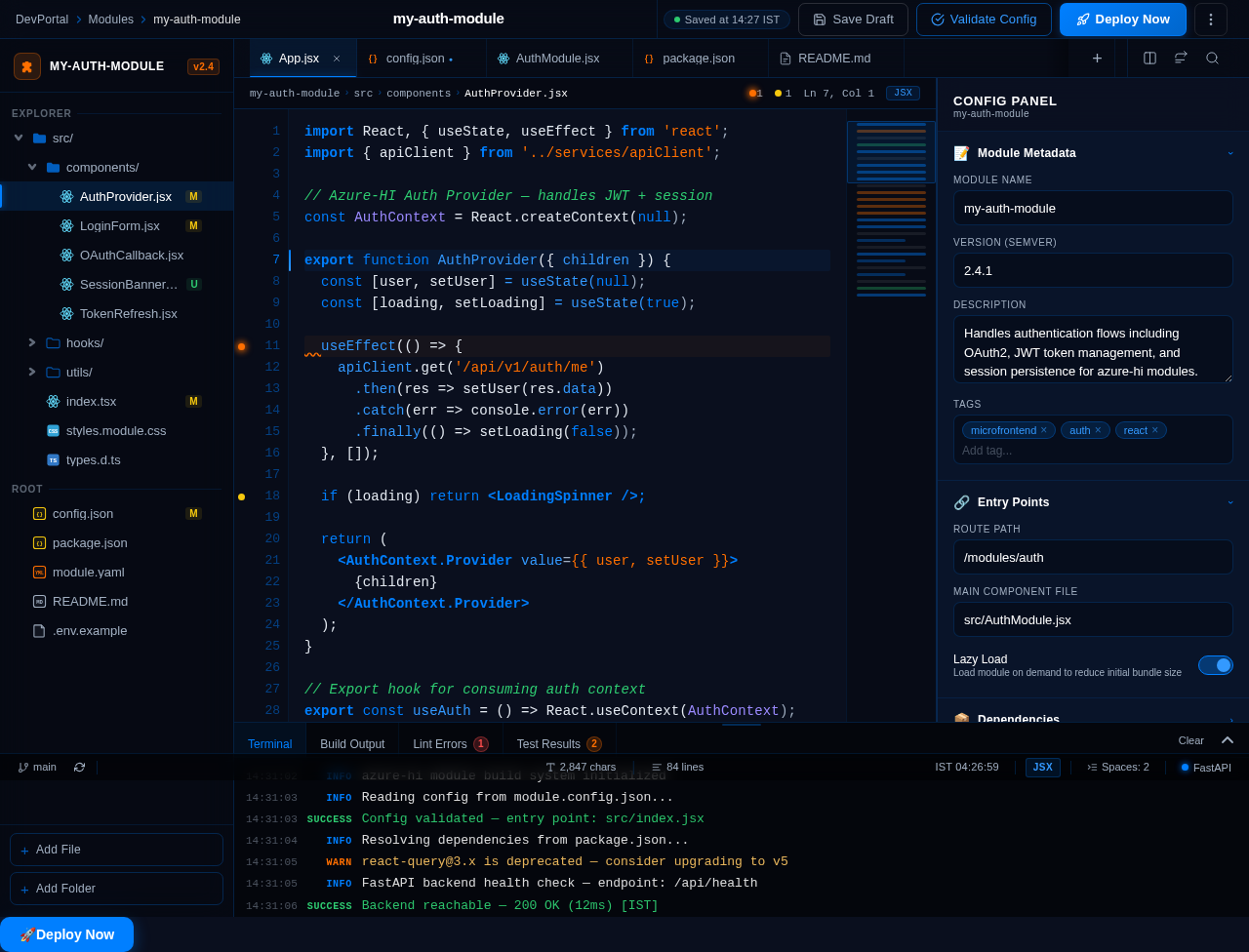The height and width of the screenshot is (952, 1249).
Task: Switch to the package.json editor tab
Action: [x=700, y=59]
